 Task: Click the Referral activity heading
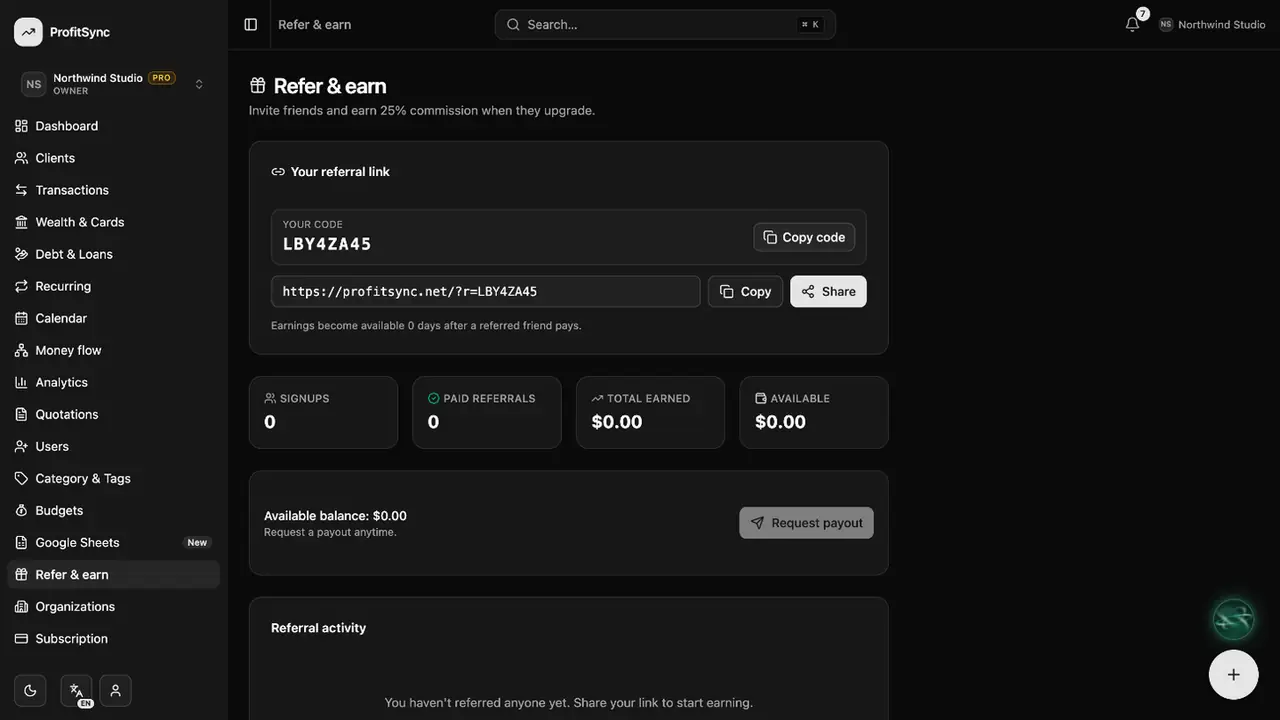319,628
